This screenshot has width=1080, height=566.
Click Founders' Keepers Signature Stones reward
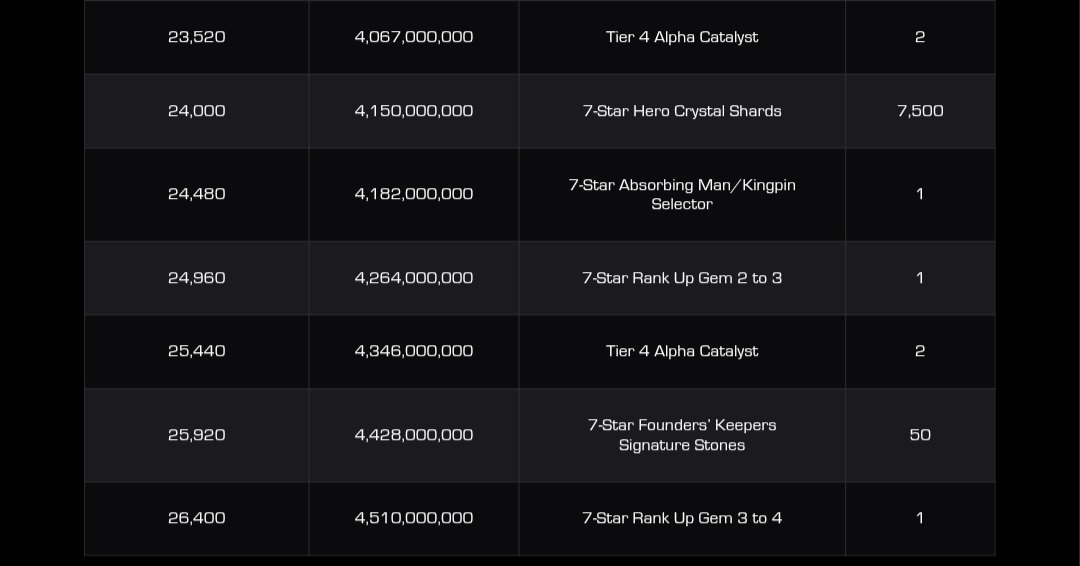(682, 435)
